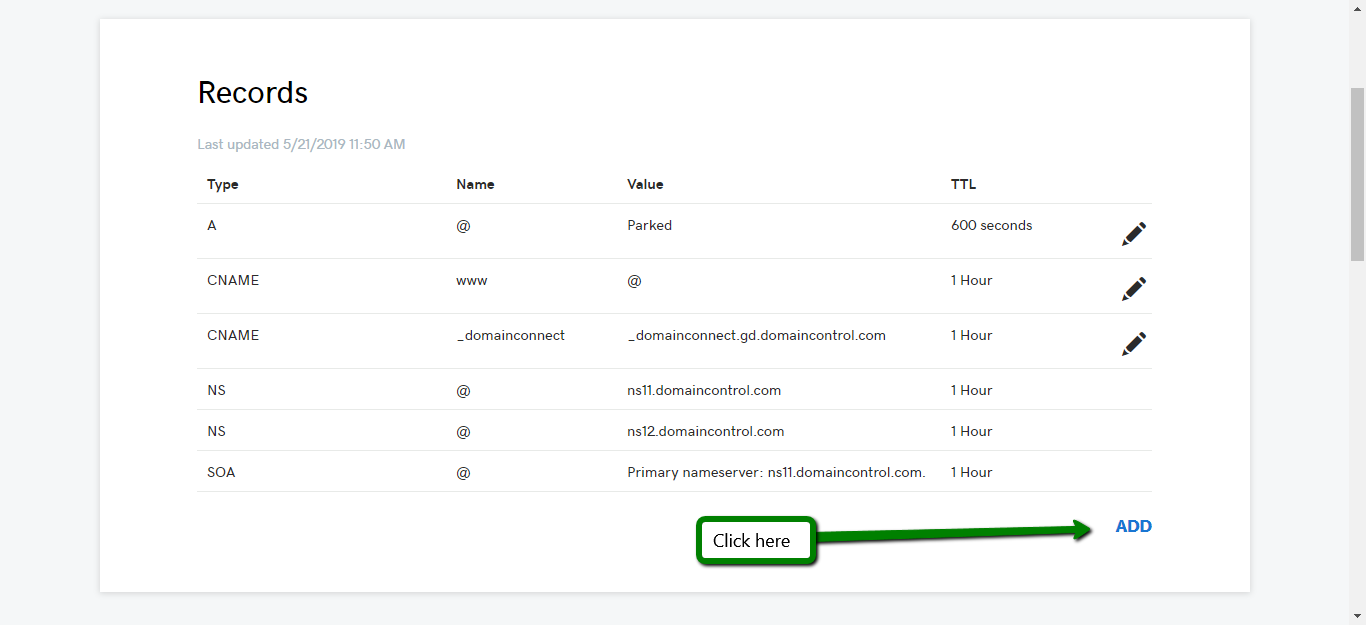Click the Value column header
Viewport: 1366px width, 625px height.
pos(645,184)
